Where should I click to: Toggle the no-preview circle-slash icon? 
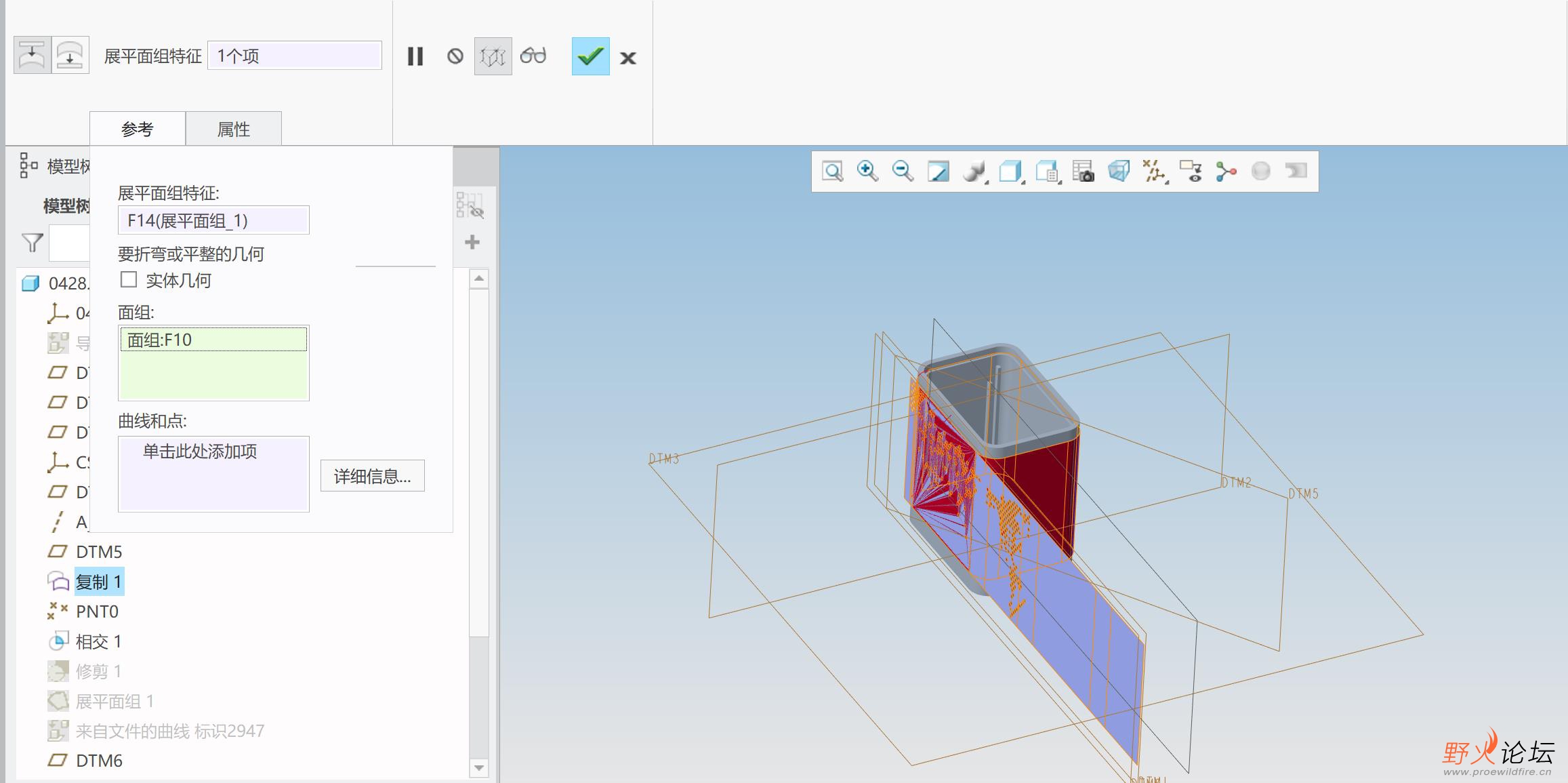[455, 56]
